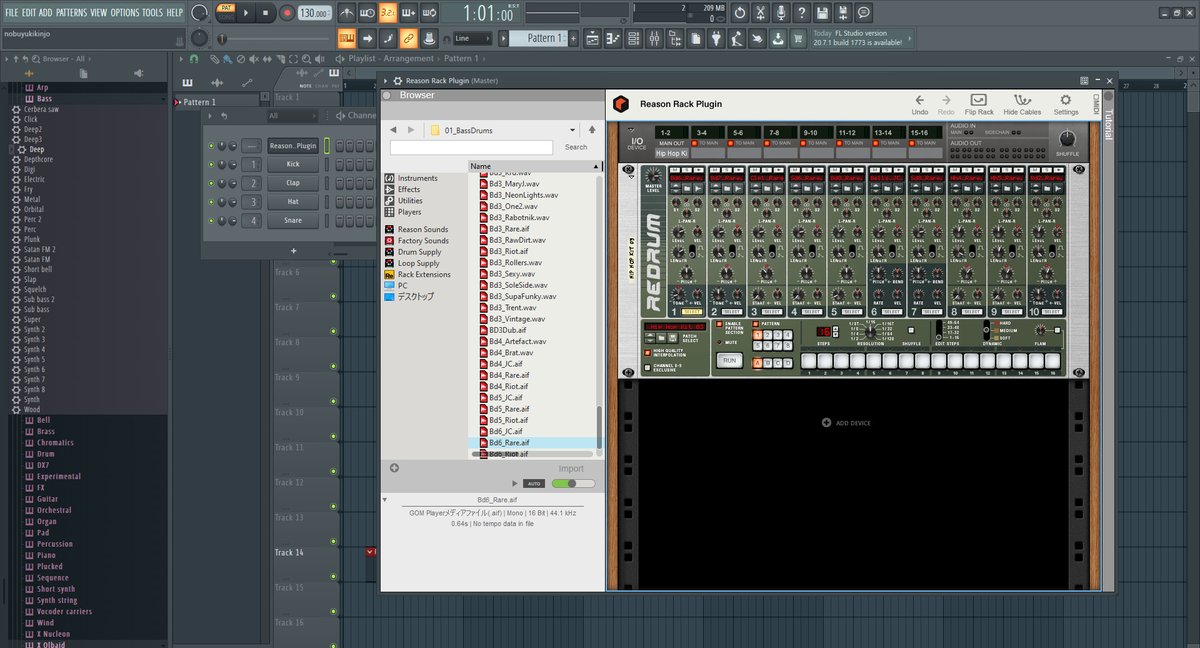The height and width of the screenshot is (648, 1200).
Task: Toggle the link icon next to the snap selector
Action: point(408,38)
